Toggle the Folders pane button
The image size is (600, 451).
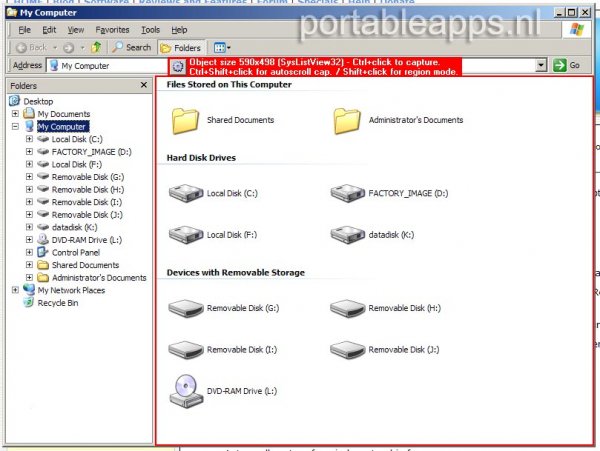(181, 47)
